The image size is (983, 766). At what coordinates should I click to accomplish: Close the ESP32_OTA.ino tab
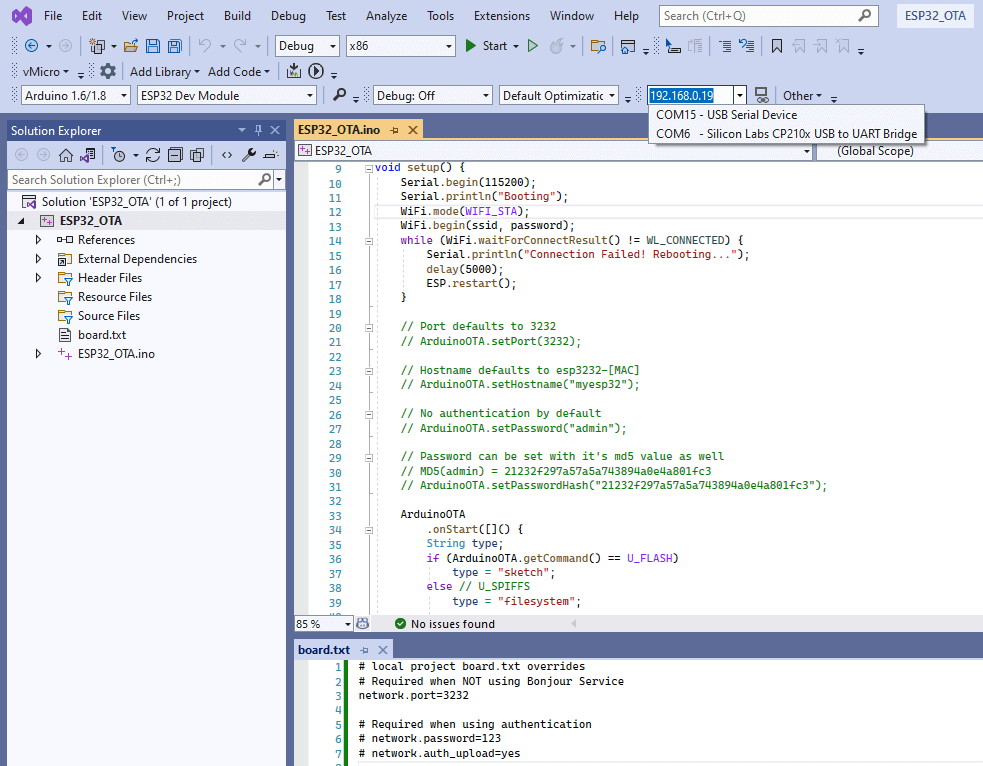[413, 130]
